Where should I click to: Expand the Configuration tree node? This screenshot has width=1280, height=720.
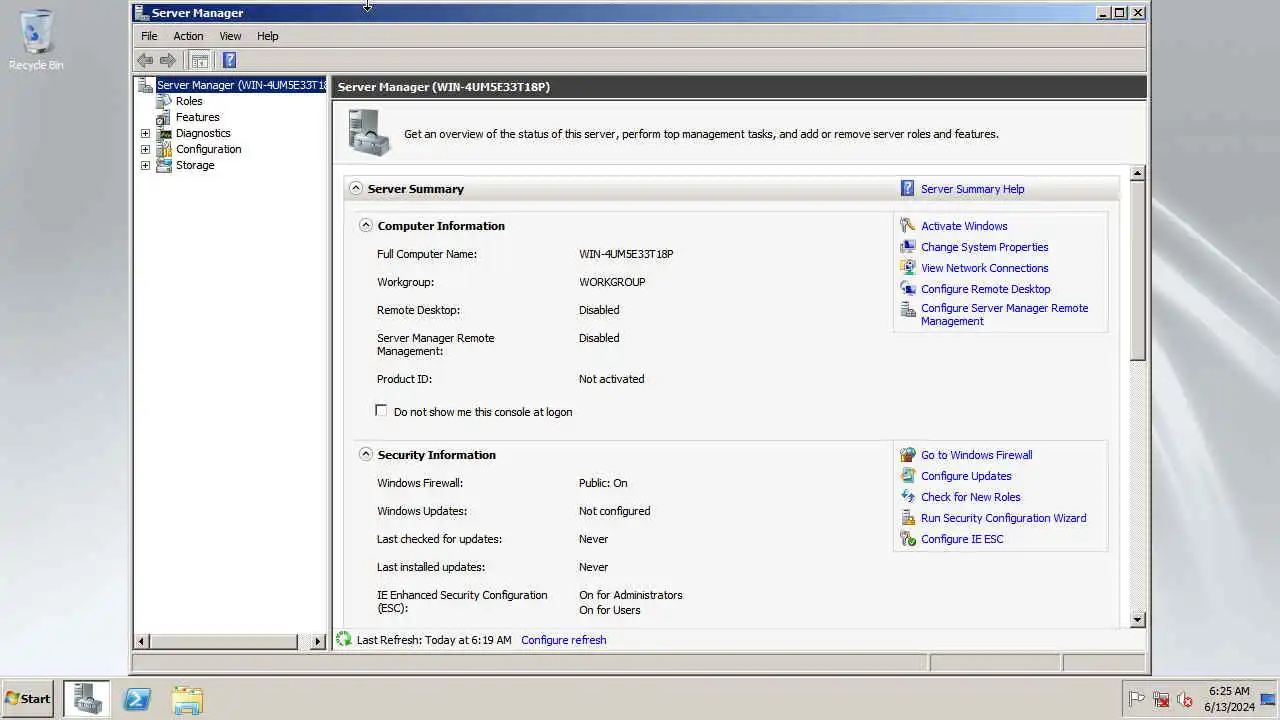pyautogui.click(x=145, y=149)
